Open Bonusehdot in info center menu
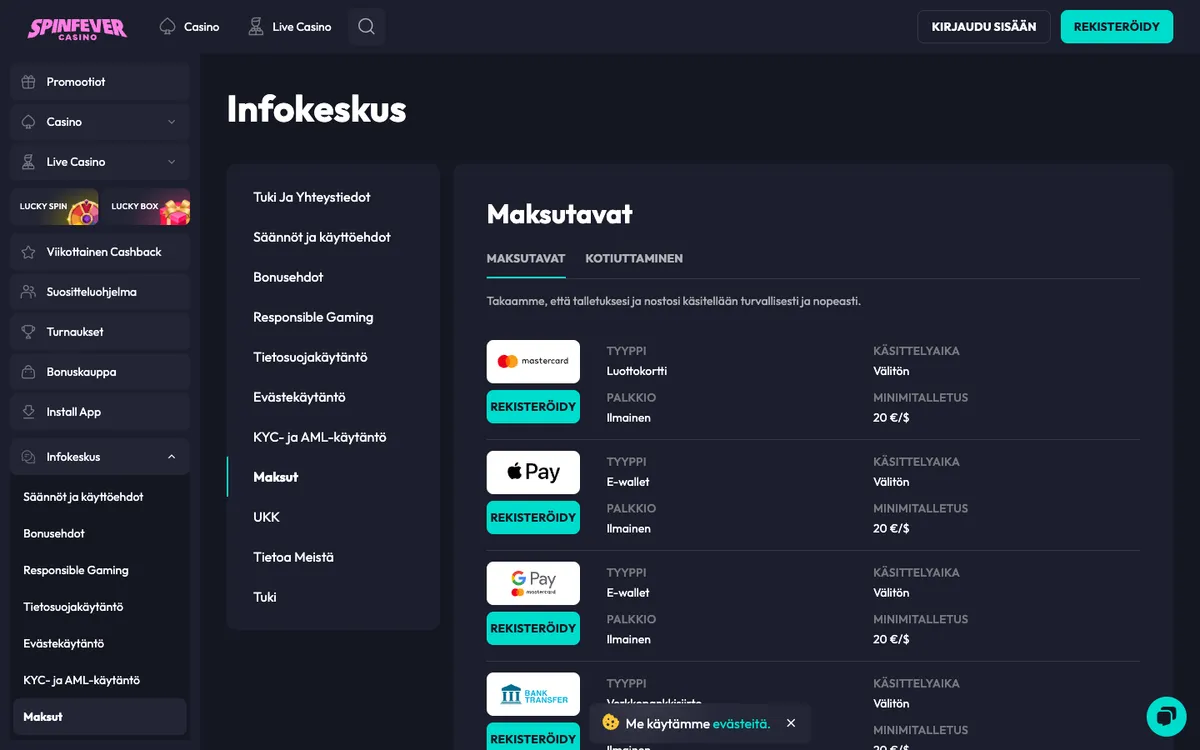 click(x=288, y=277)
